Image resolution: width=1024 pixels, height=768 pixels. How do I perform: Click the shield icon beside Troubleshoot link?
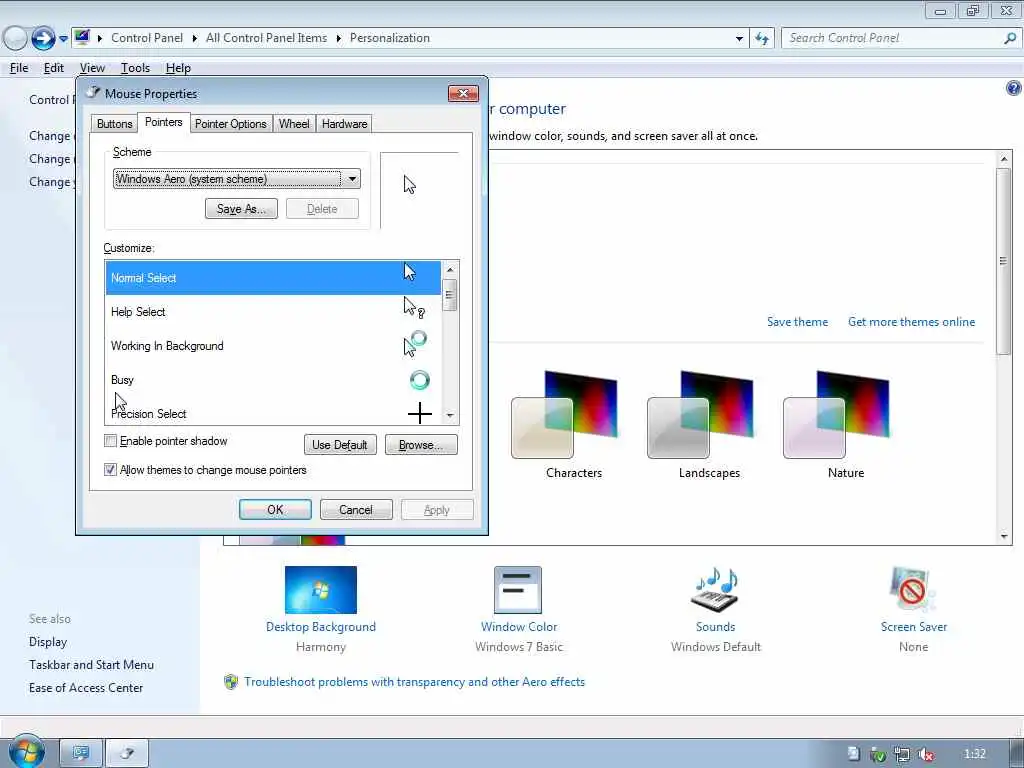231,682
